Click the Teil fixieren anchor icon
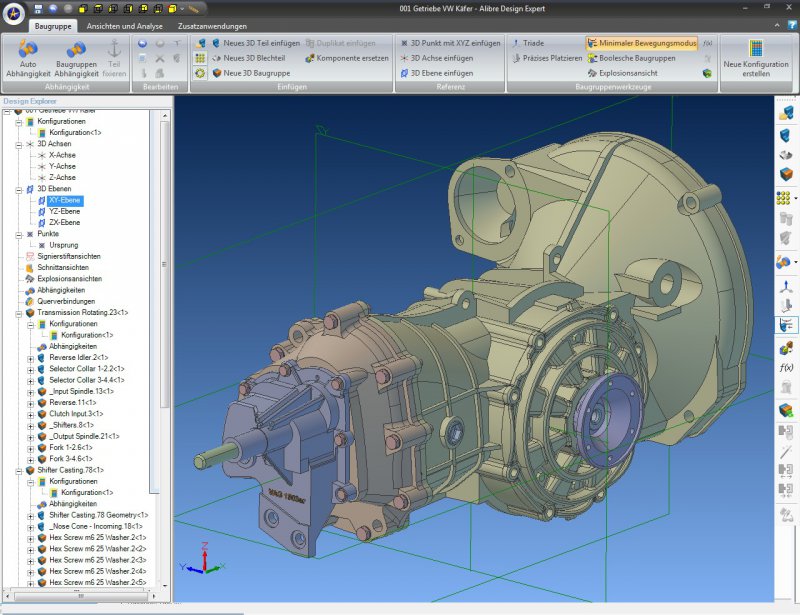 [x=114, y=49]
